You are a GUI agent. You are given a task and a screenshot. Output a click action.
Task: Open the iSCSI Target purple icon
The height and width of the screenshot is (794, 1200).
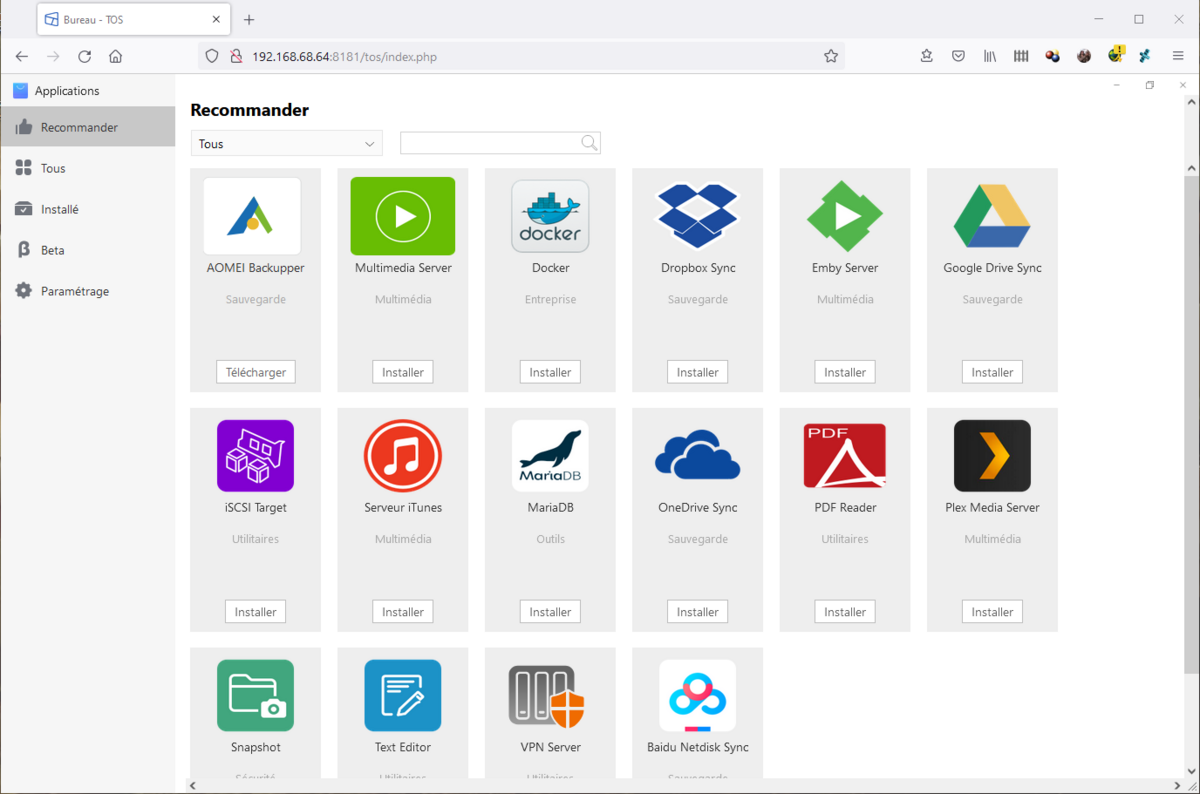click(255, 456)
